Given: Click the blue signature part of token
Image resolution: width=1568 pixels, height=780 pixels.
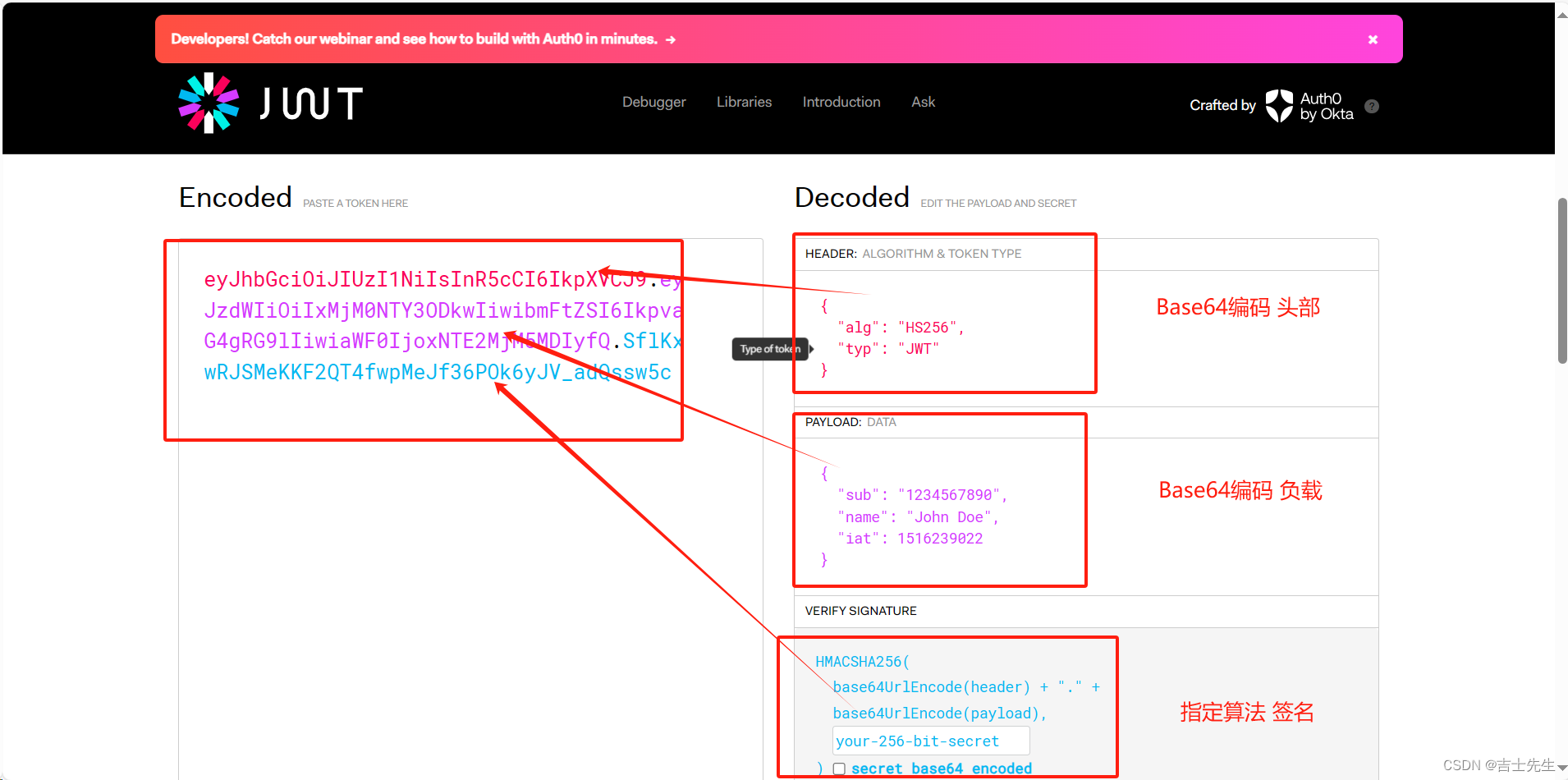Looking at the screenshot, I should point(438,372).
